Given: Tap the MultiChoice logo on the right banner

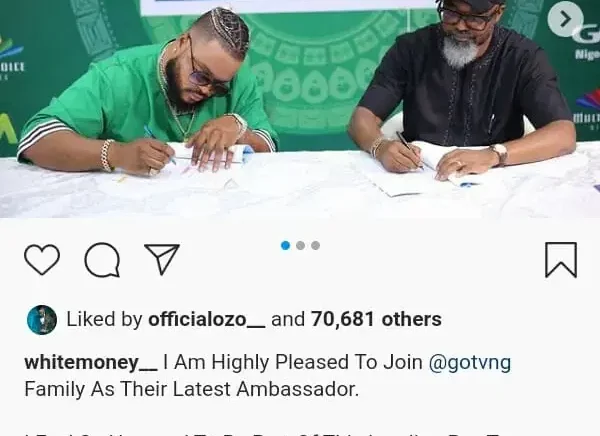Looking at the screenshot, I should [x=588, y=109].
